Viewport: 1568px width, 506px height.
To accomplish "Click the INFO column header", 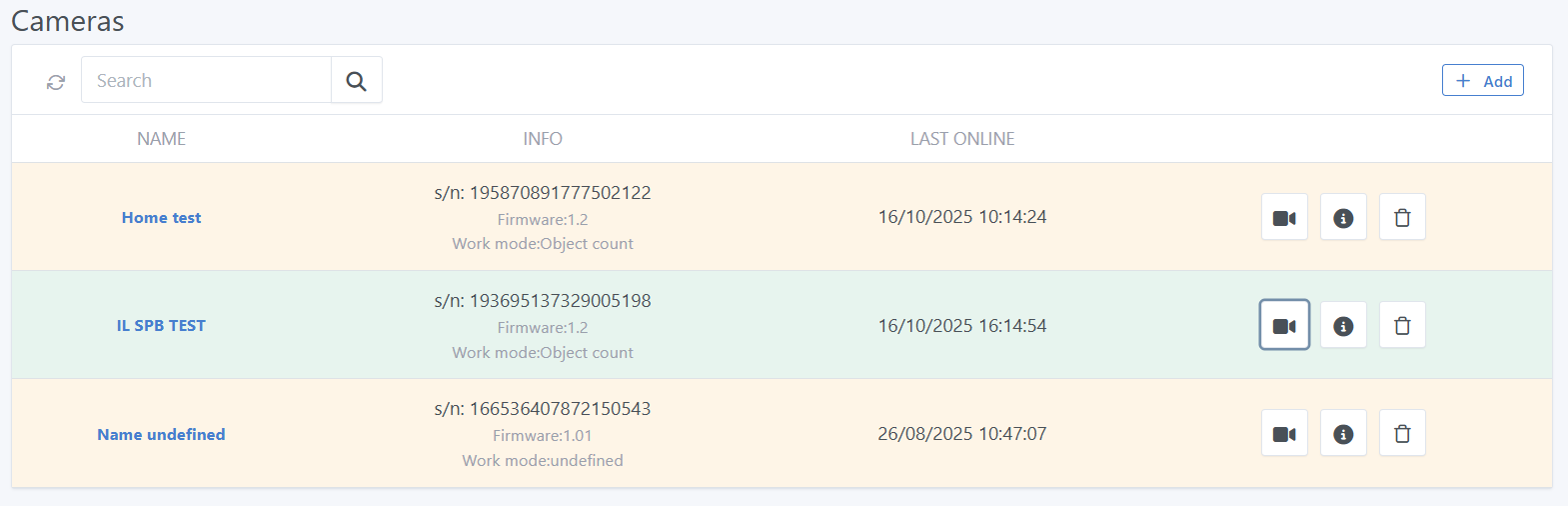I will pos(543,139).
